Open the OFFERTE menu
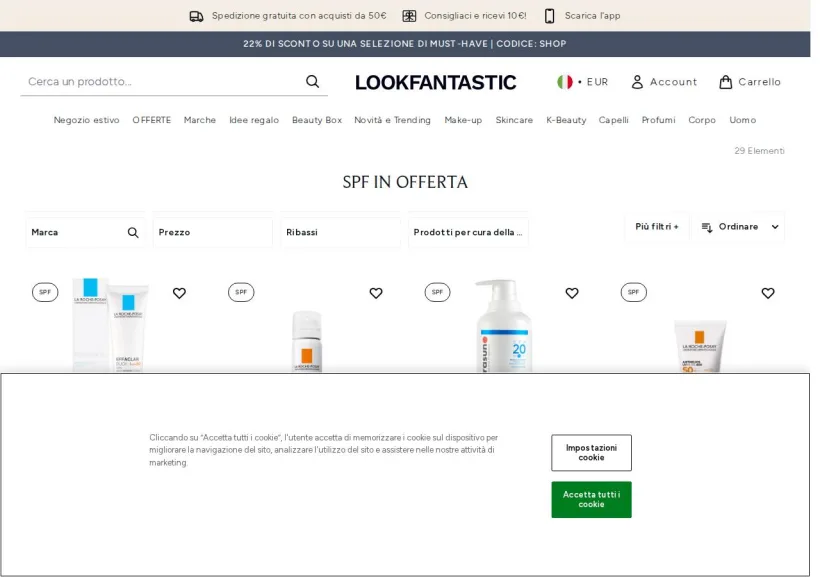The height and width of the screenshot is (577, 820). point(152,120)
